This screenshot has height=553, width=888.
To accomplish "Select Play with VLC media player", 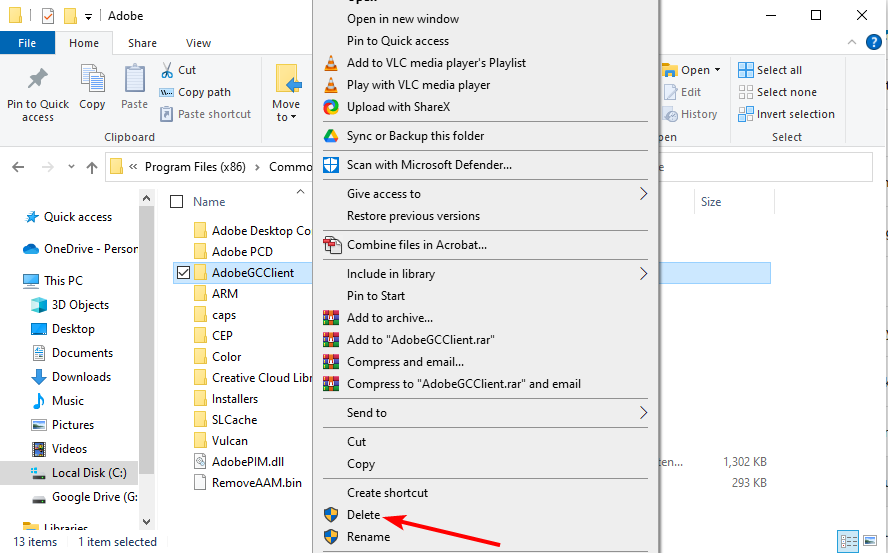I will (x=418, y=85).
